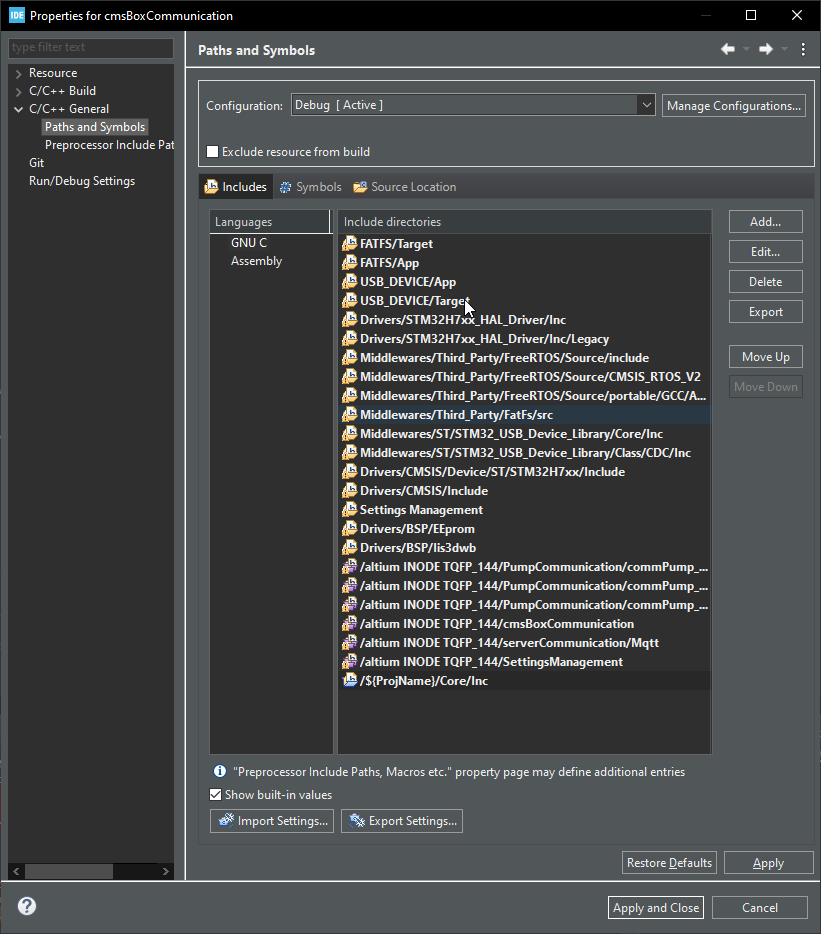Click the Edit... button
The height and width of the screenshot is (934, 821).
click(766, 251)
